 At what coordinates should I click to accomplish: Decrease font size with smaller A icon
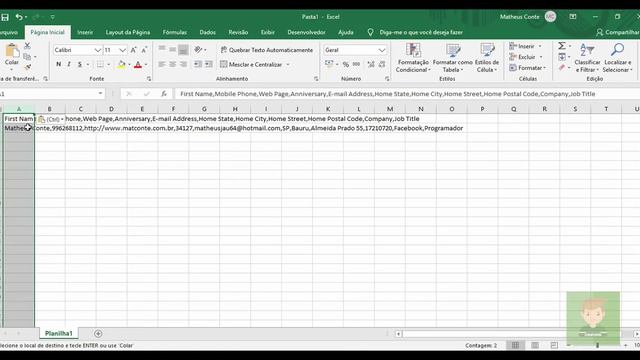[144, 50]
